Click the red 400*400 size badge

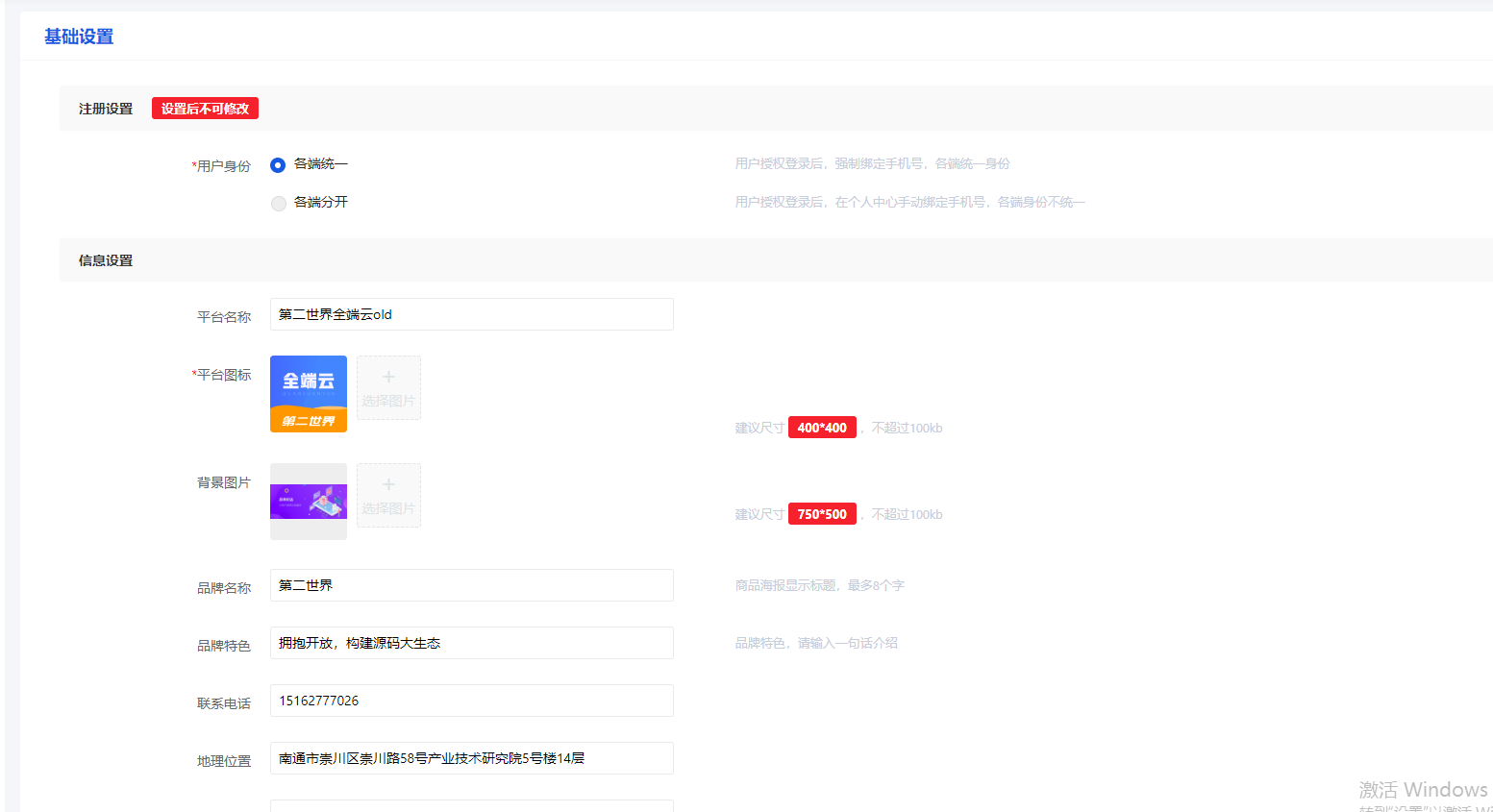point(822,428)
